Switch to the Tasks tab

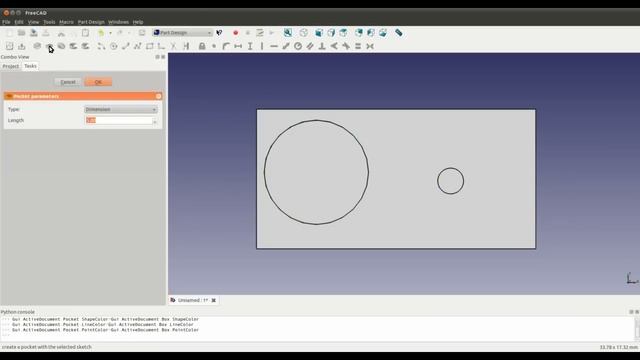[x=30, y=66]
